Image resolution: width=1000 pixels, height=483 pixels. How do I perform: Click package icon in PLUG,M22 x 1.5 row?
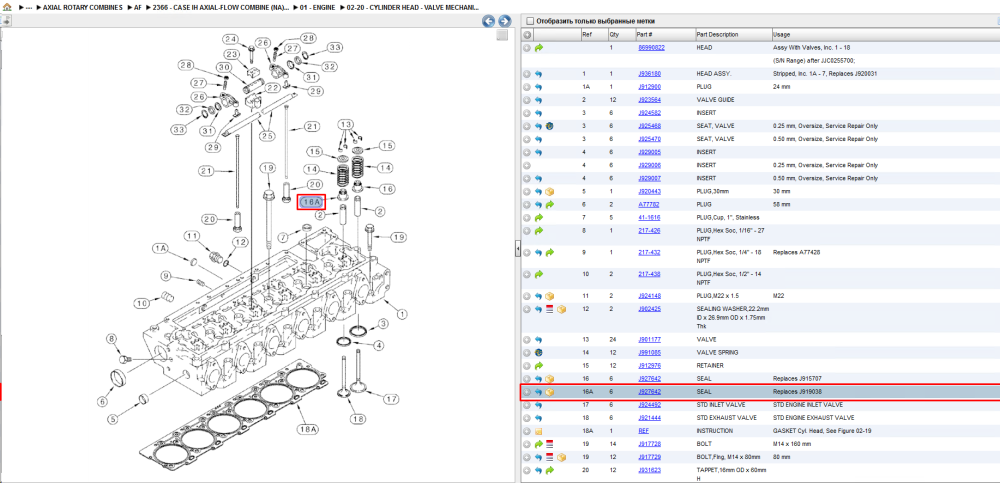[550, 296]
